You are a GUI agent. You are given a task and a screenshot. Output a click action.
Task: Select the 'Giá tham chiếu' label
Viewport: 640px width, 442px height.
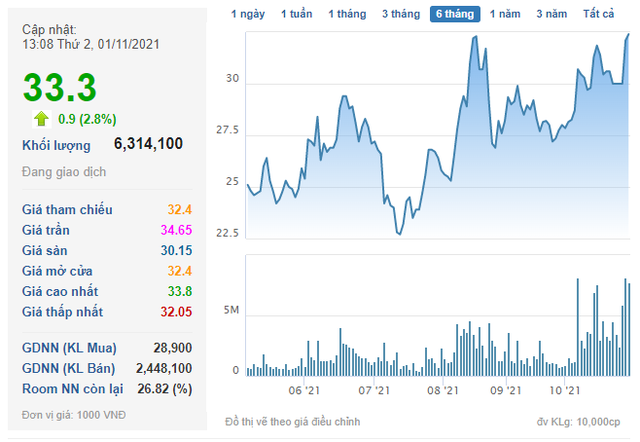[x=67, y=210]
